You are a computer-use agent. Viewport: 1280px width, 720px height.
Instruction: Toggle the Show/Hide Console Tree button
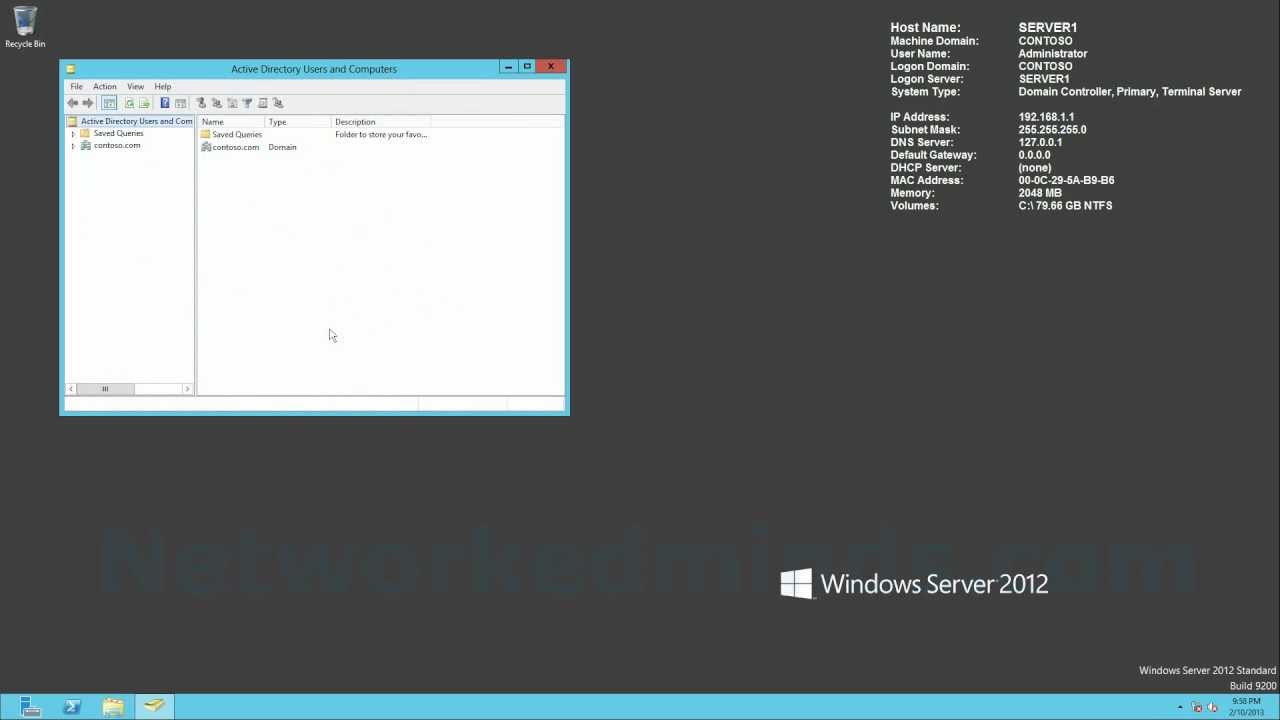109,103
